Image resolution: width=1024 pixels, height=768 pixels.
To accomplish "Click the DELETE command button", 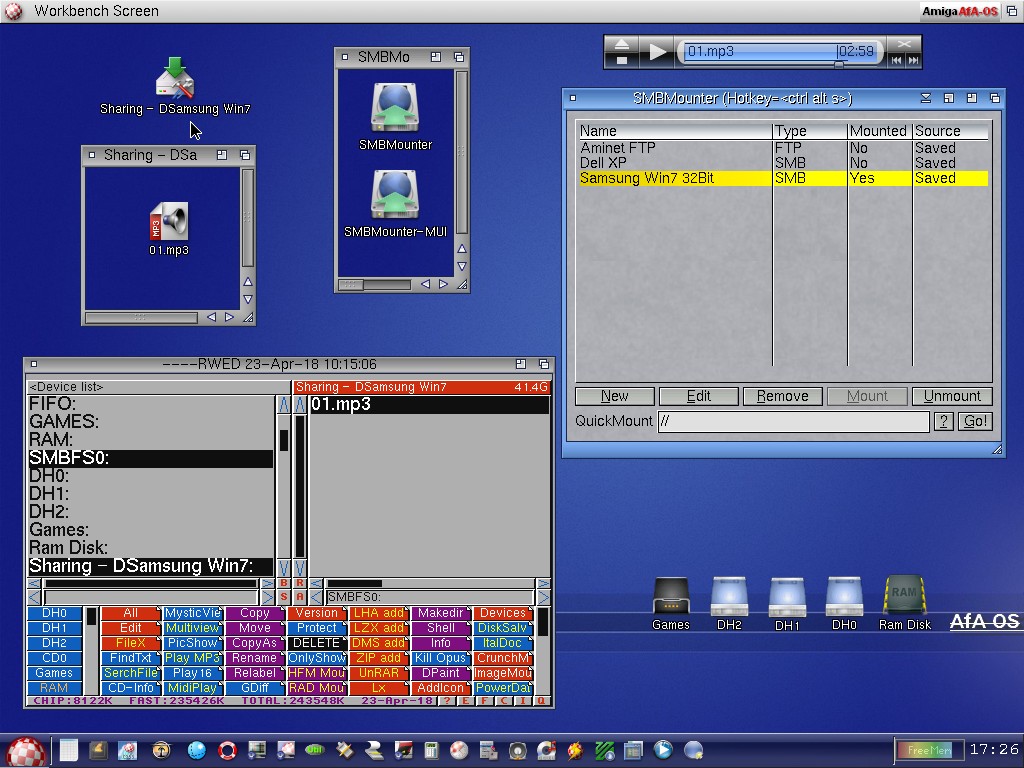I will tap(316, 643).
